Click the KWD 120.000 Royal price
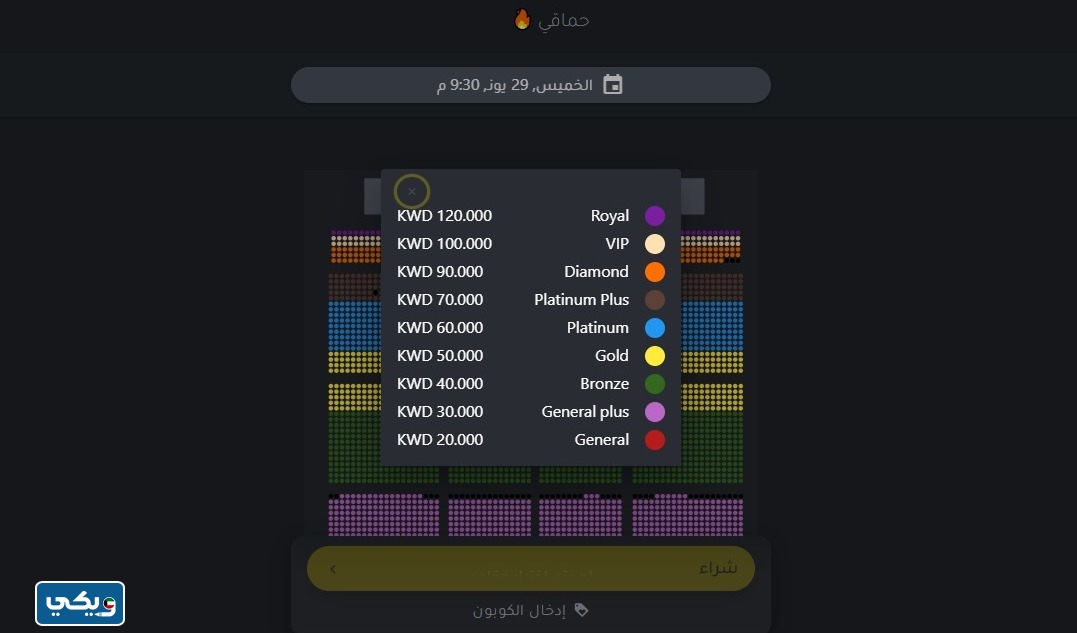This screenshot has height=633, width=1077. click(x=444, y=216)
